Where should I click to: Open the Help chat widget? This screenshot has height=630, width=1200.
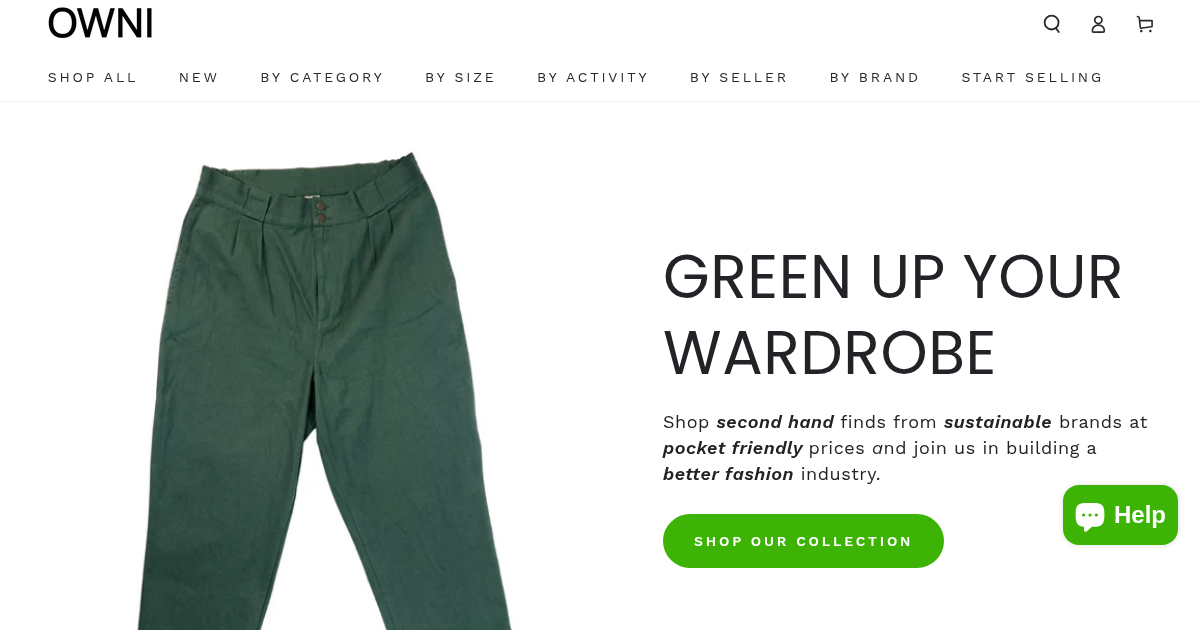(x=1120, y=515)
